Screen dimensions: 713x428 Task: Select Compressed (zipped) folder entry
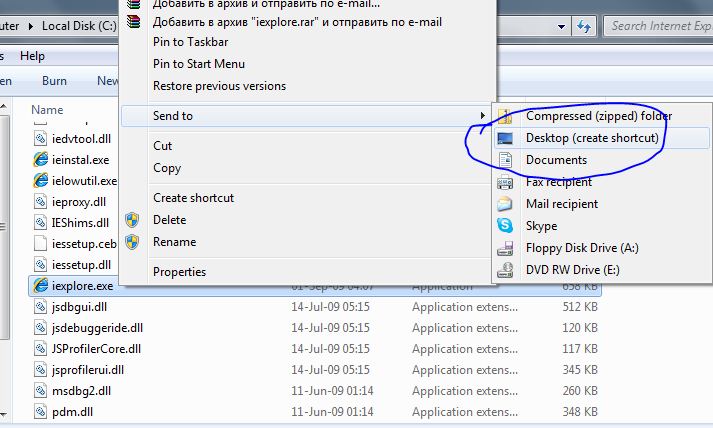601,116
